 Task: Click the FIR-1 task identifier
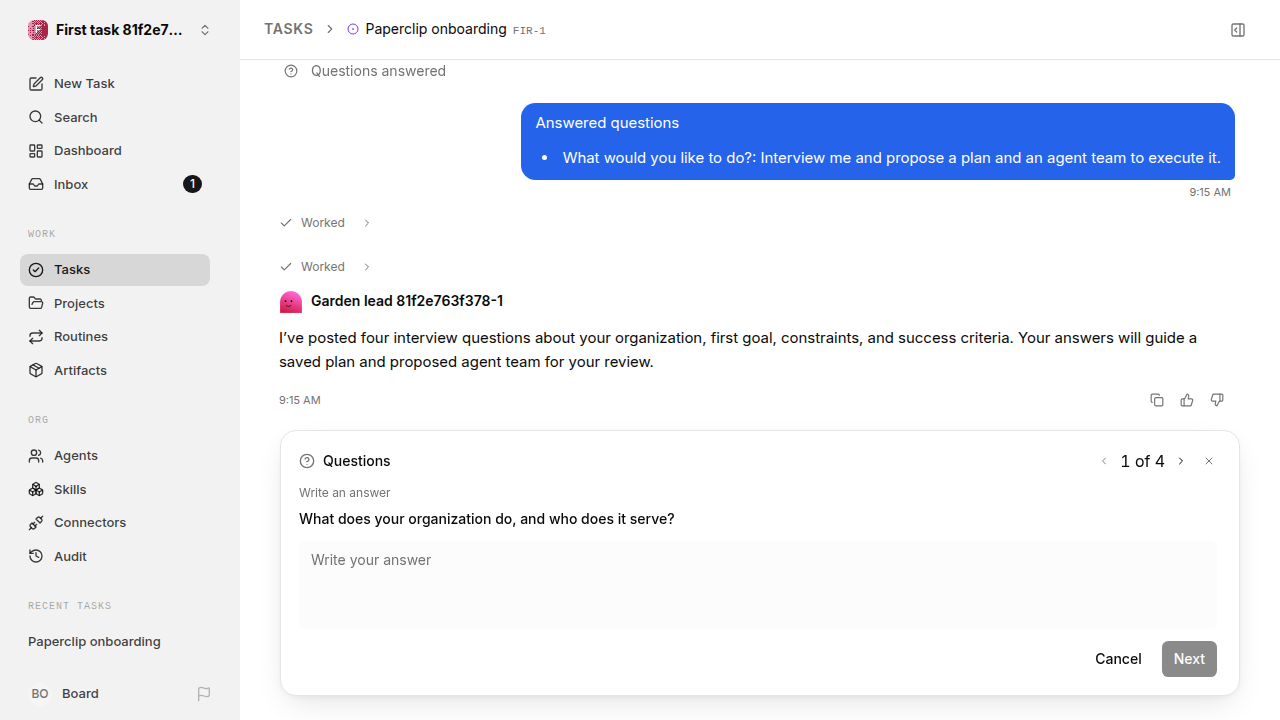pos(529,31)
